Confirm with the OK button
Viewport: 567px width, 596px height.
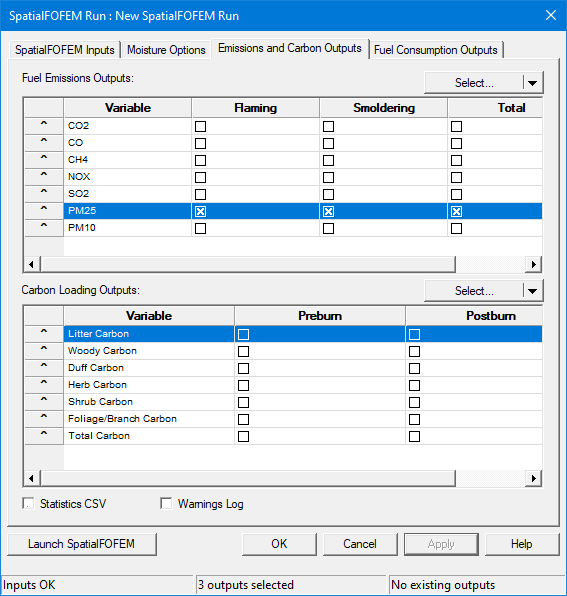pos(279,544)
